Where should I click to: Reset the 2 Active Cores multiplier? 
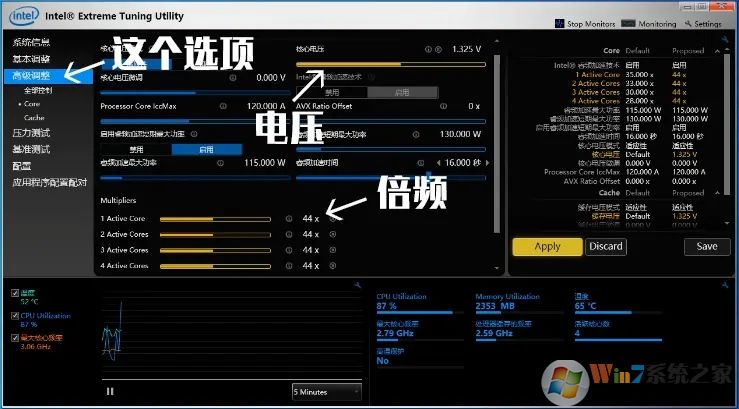[x=333, y=234]
